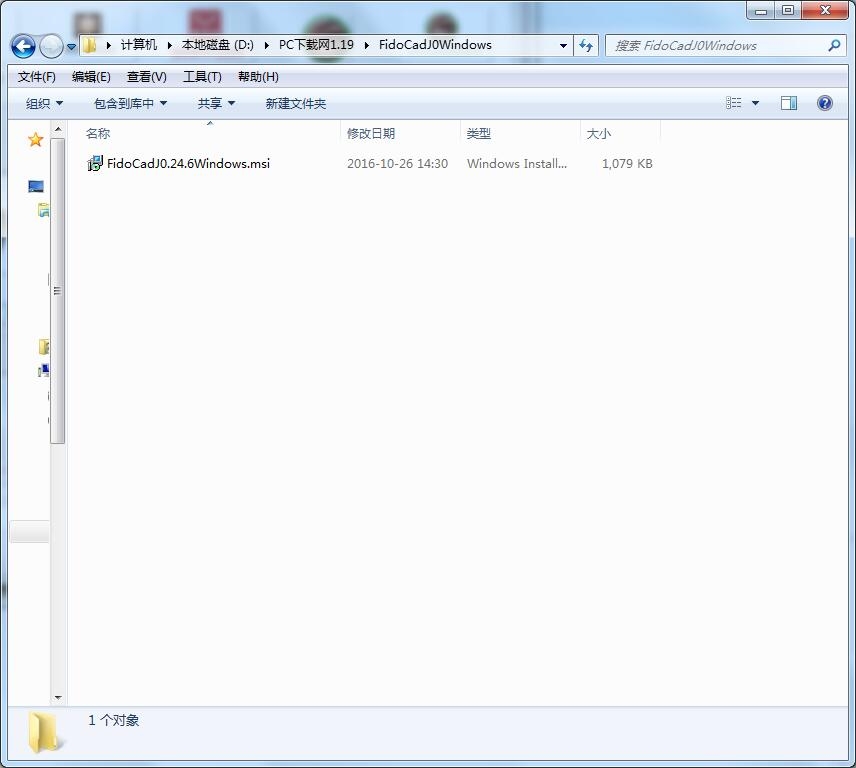The height and width of the screenshot is (768, 856).
Task: Sort files by the 修改日期 column header
Action: [371, 133]
